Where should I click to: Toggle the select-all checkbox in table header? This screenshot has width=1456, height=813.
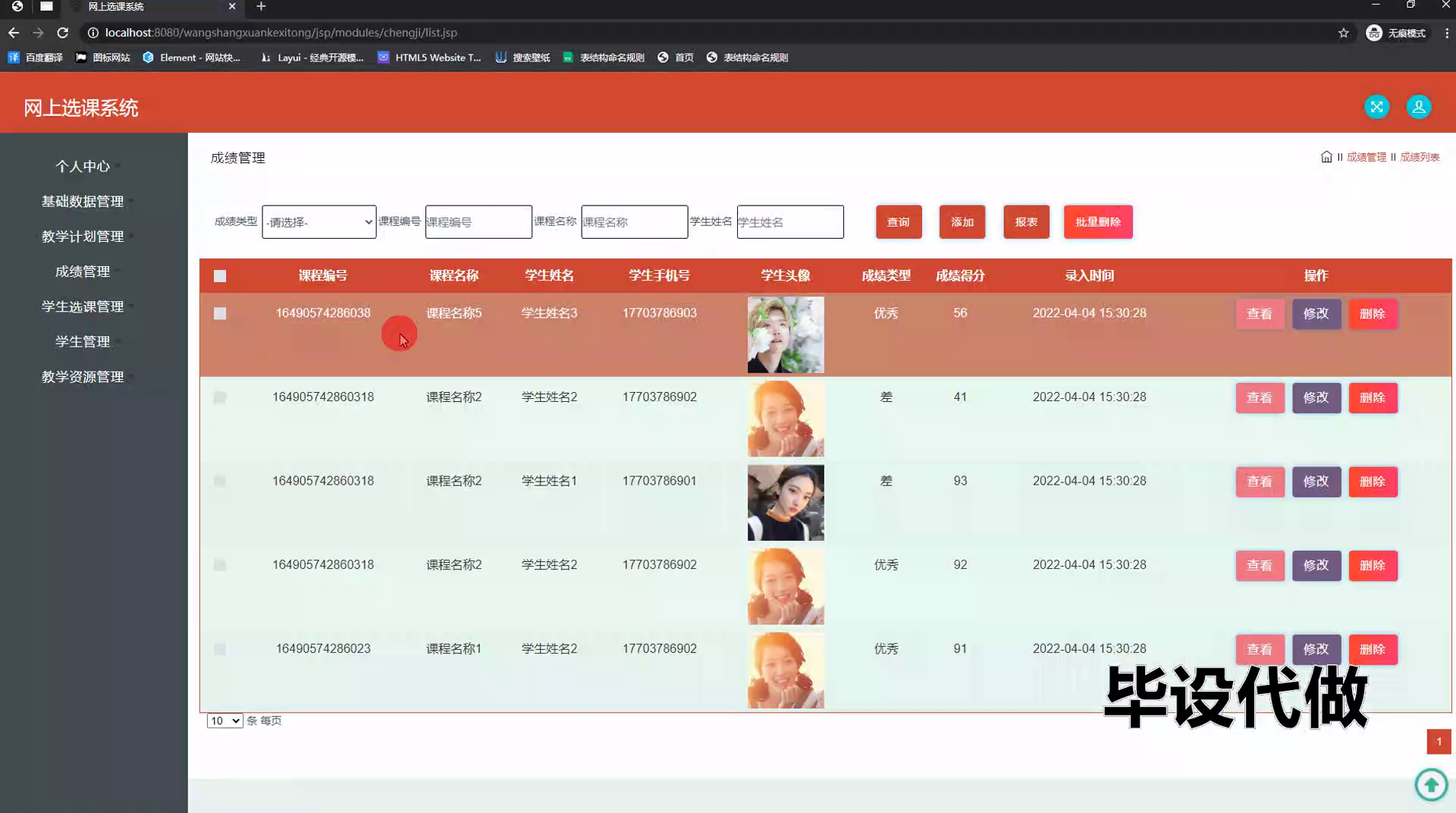point(220,276)
